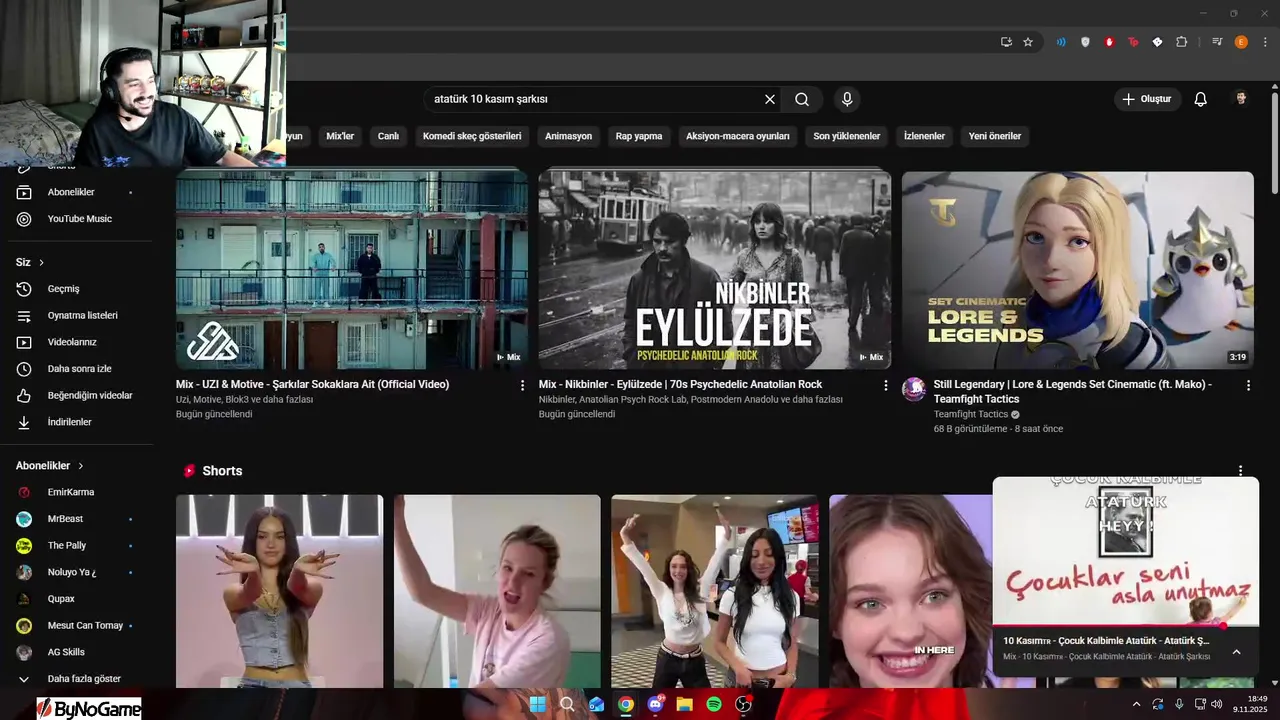1280x720 pixels.
Task: Click the magnifier search button
Action: [x=802, y=99]
